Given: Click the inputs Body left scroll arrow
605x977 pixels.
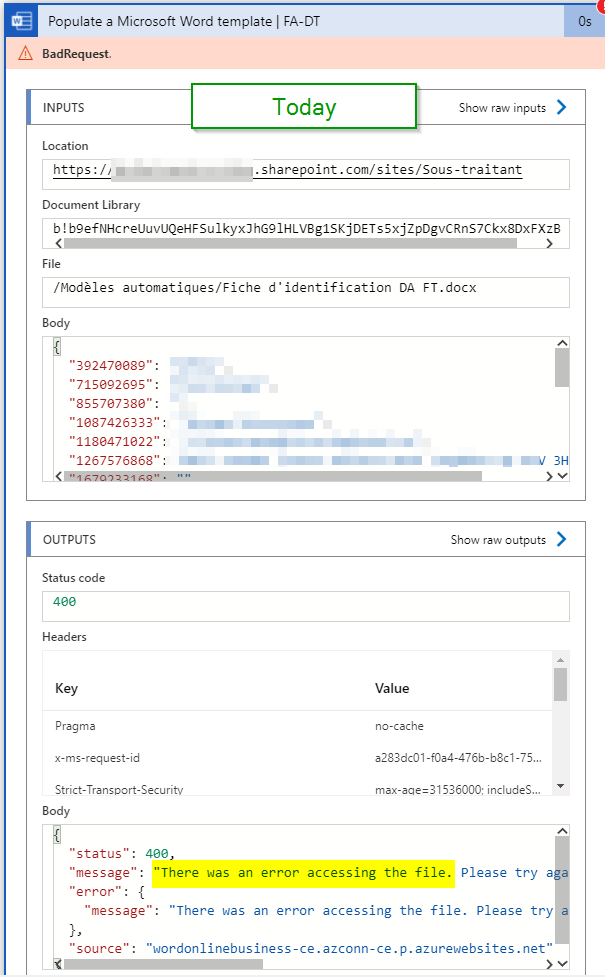Looking at the screenshot, I should pos(59,476).
